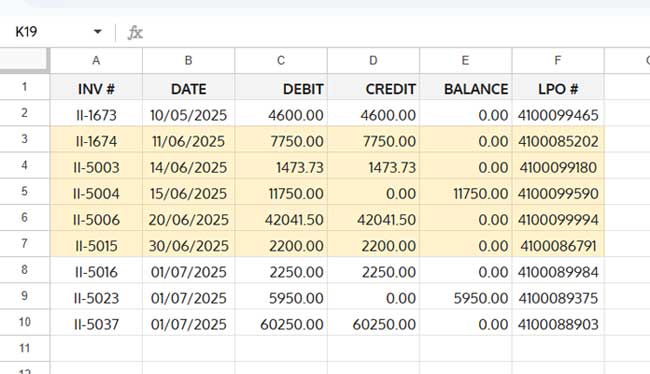
Task: Select invoice cell II-5006
Action: (x=96, y=218)
